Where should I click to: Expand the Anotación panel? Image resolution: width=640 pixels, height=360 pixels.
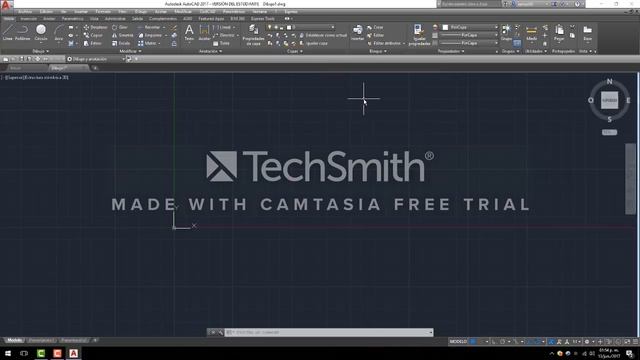[210, 51]
